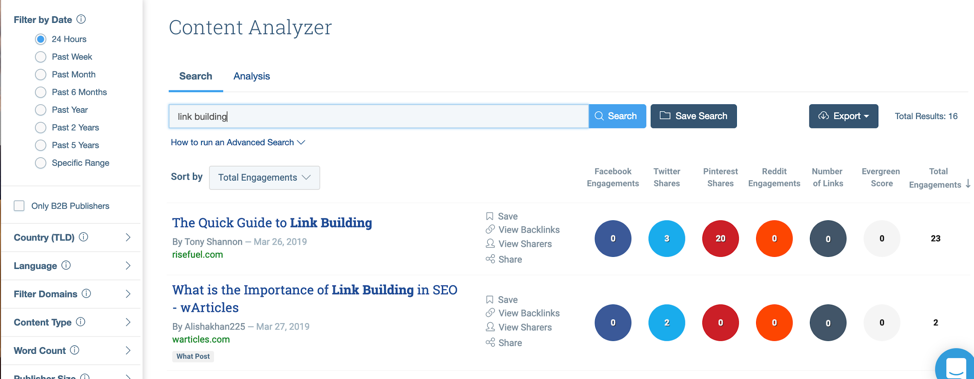974x379 pixels.
Task: Expand How to run an Advanced Search
Action: point(238,142)
